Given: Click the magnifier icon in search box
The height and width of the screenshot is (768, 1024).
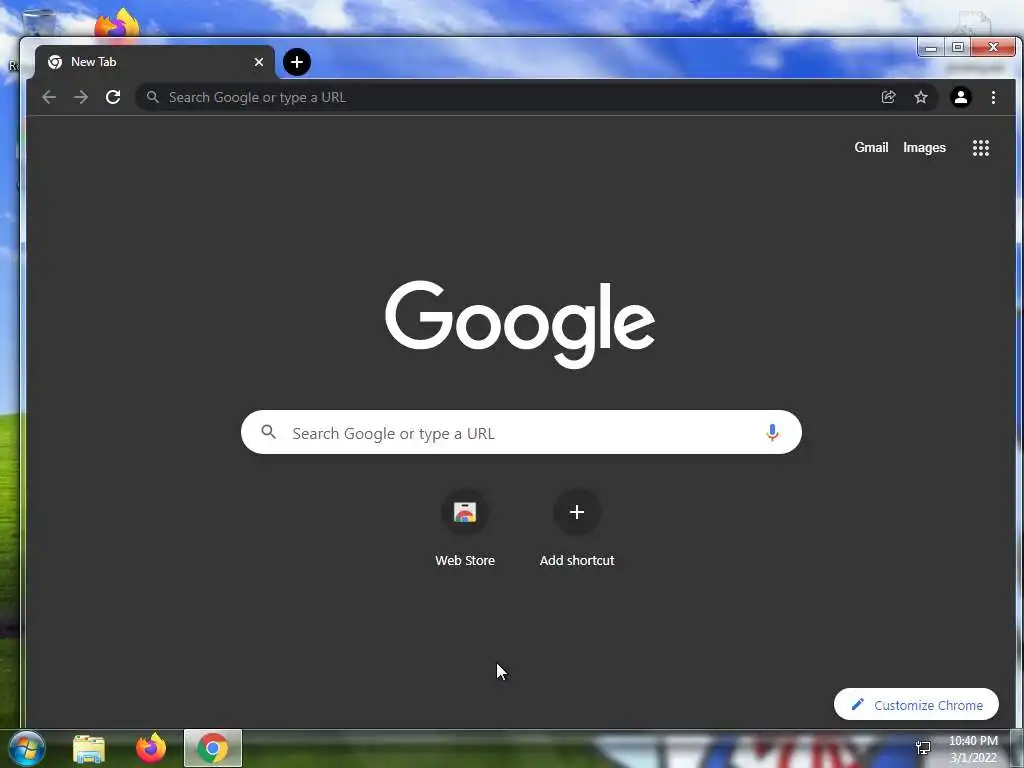Looking at the screenshot, I should tap(268, 432).
